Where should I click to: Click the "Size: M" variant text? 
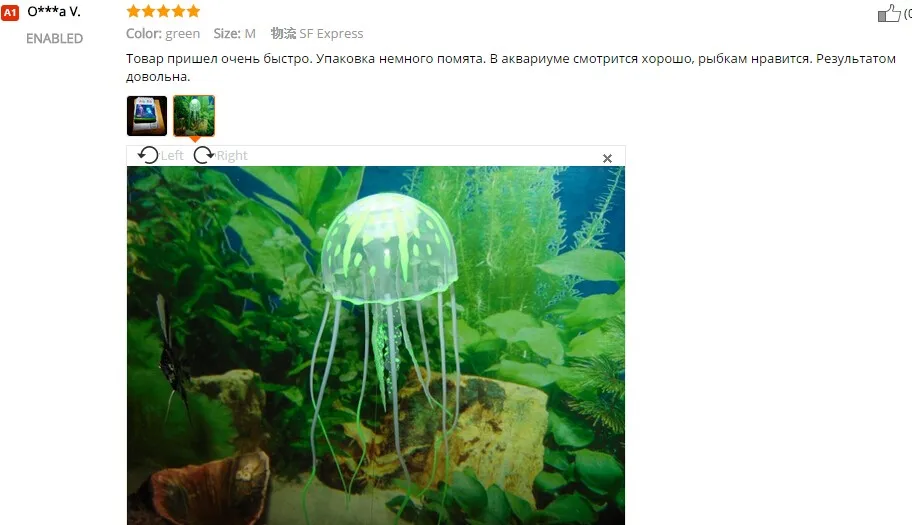234,34
